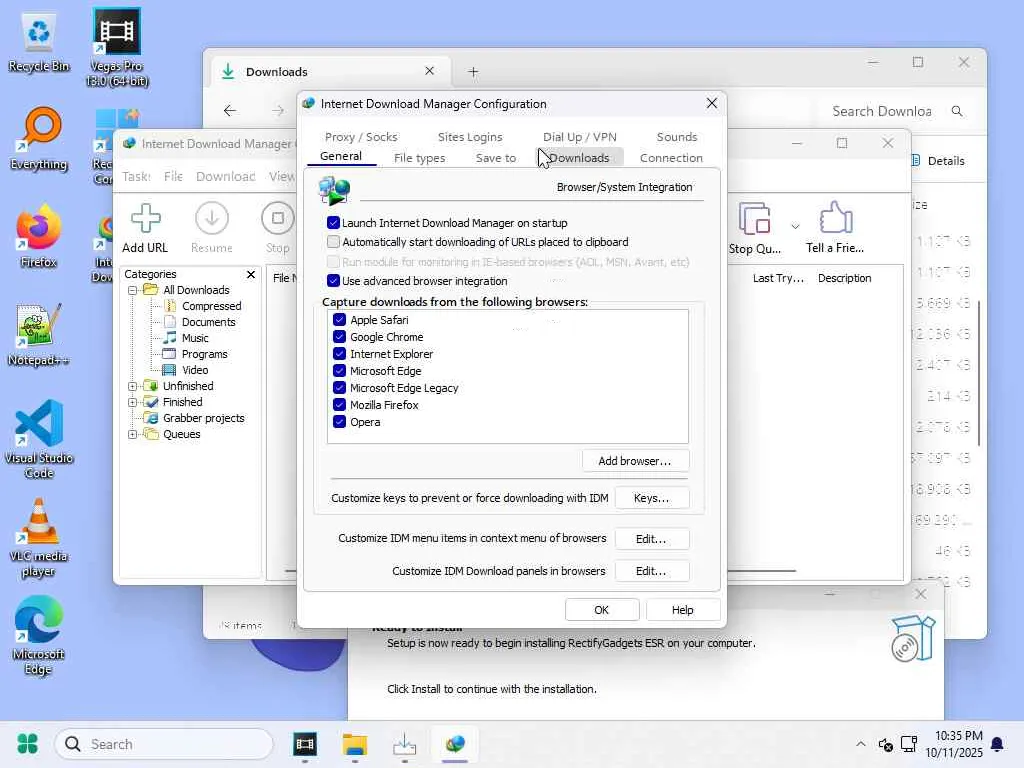Expand the Queues tree node

(133, 434)
